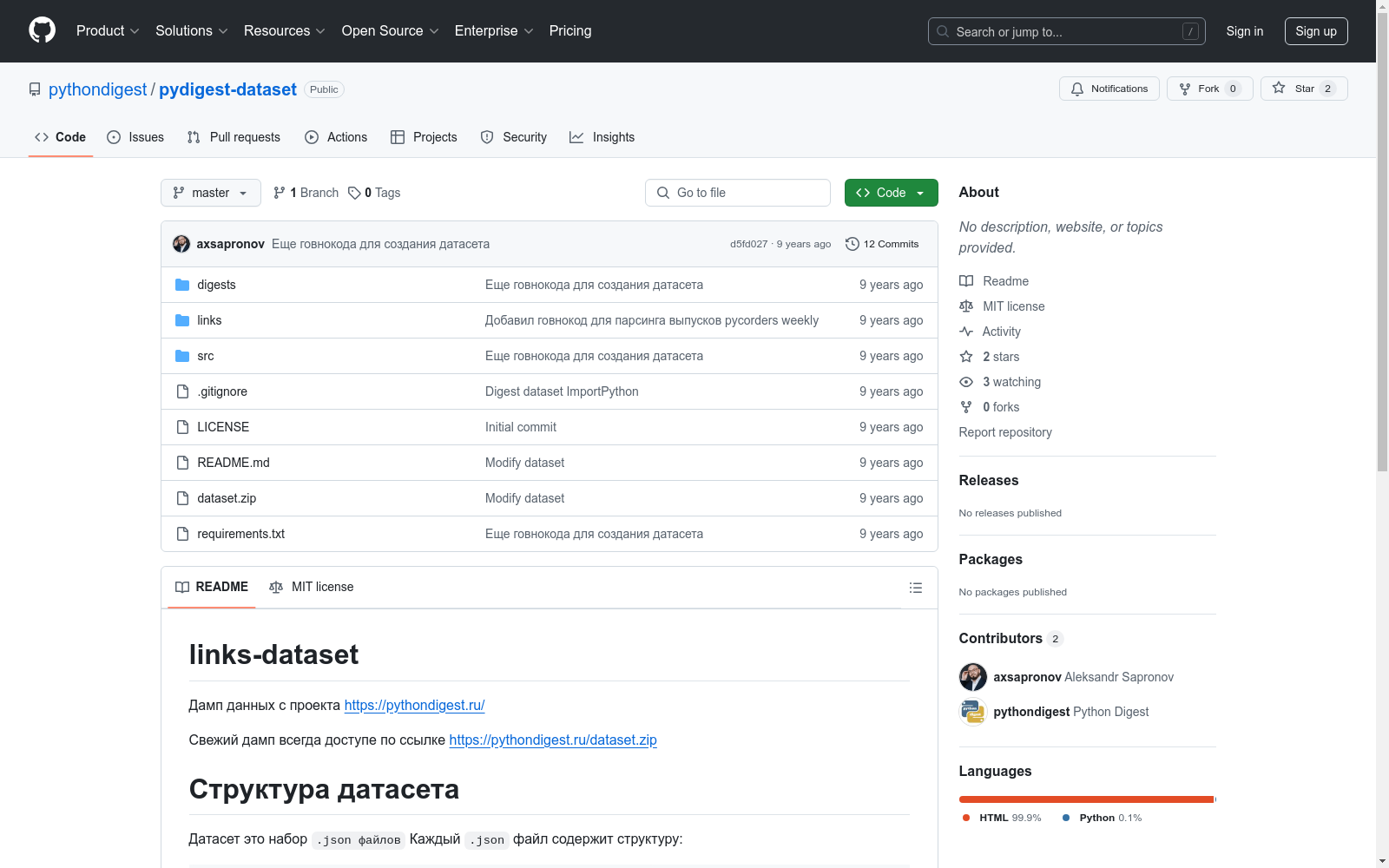Screen dimensions: 1389x868
Task: Open the Readme link in About
Action: tap(994, 281)
